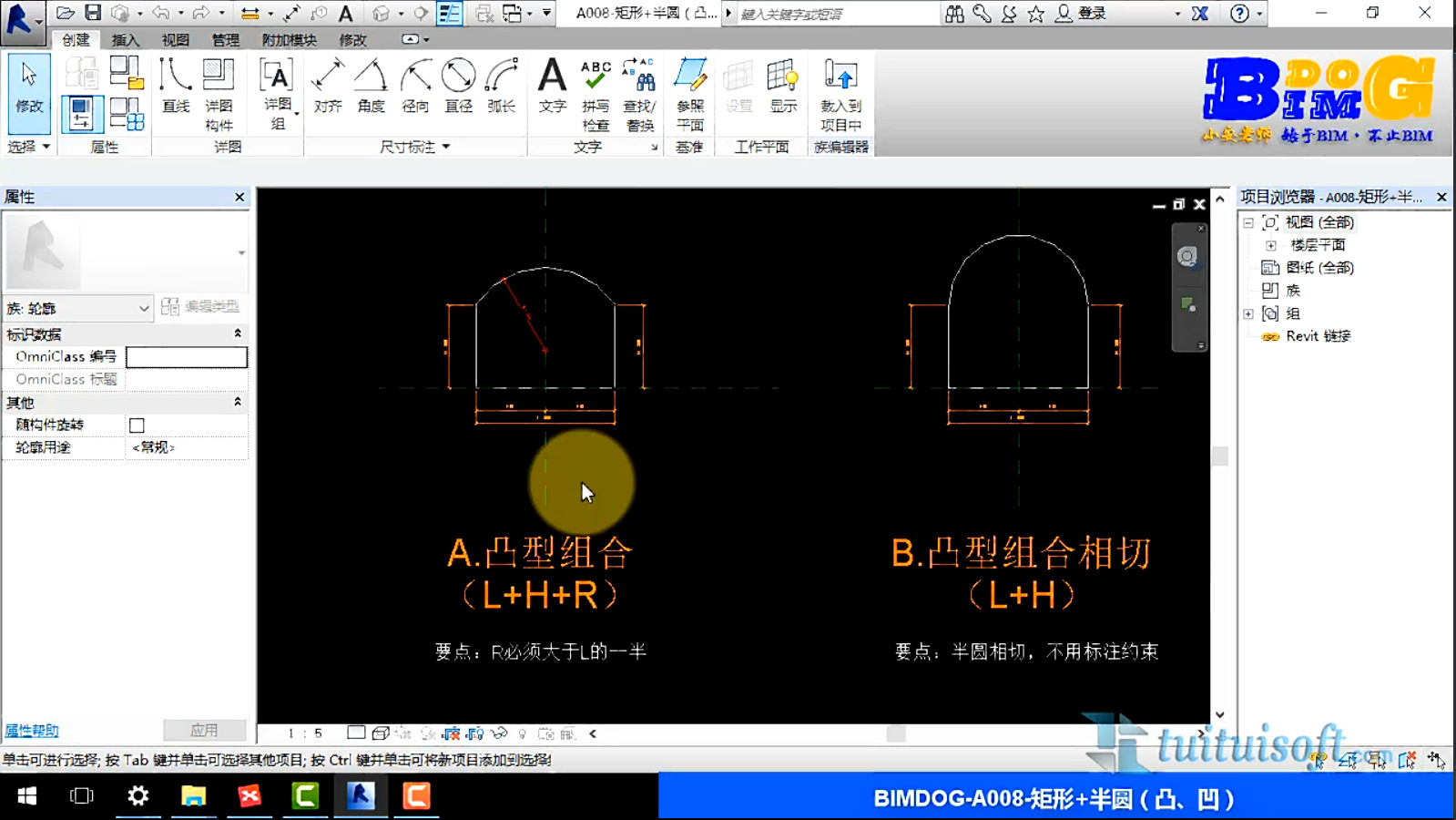Click the 对齐 aligned dimension tool
This screenshot has width=1456, height=820.
(328, 88)
